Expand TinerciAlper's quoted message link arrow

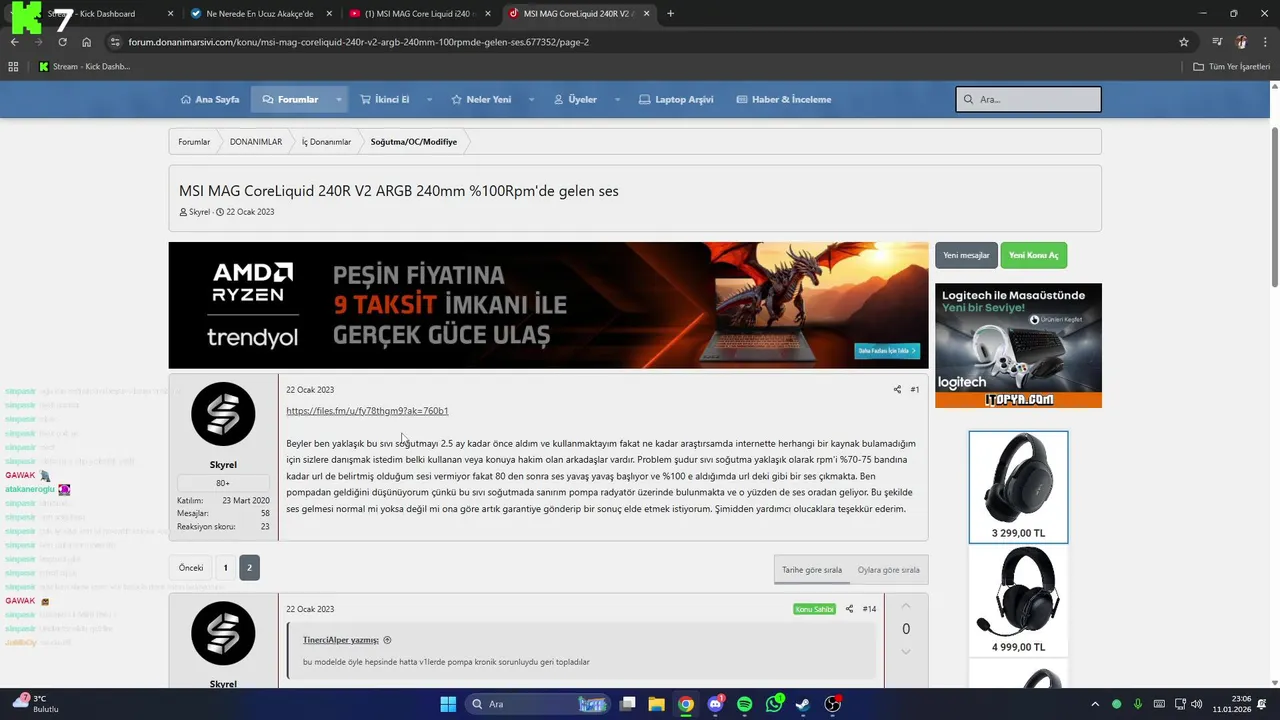click(387, 640)
